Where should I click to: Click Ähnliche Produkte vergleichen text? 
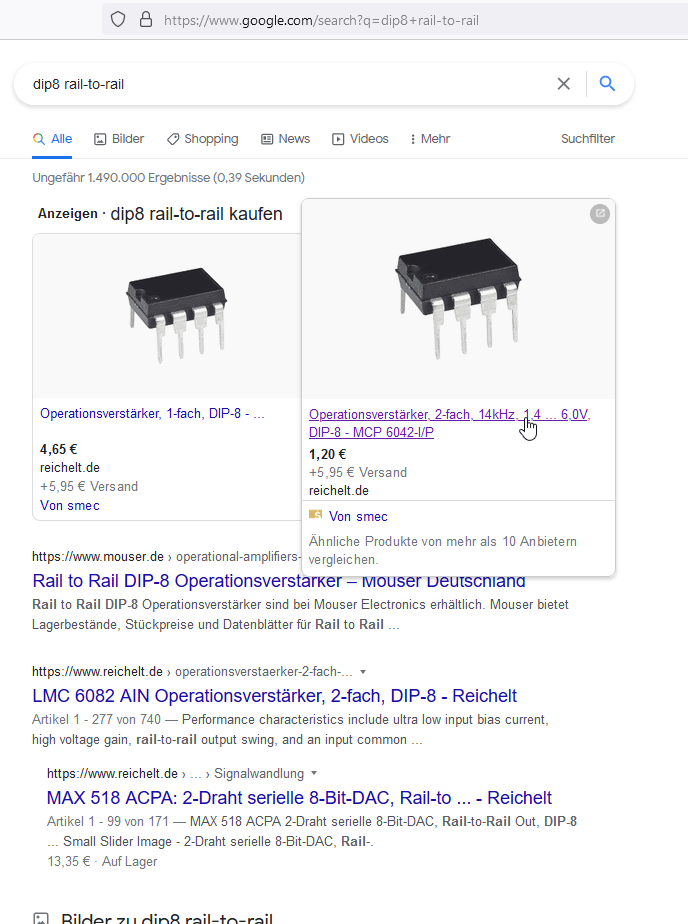click(x=443, y=550)
